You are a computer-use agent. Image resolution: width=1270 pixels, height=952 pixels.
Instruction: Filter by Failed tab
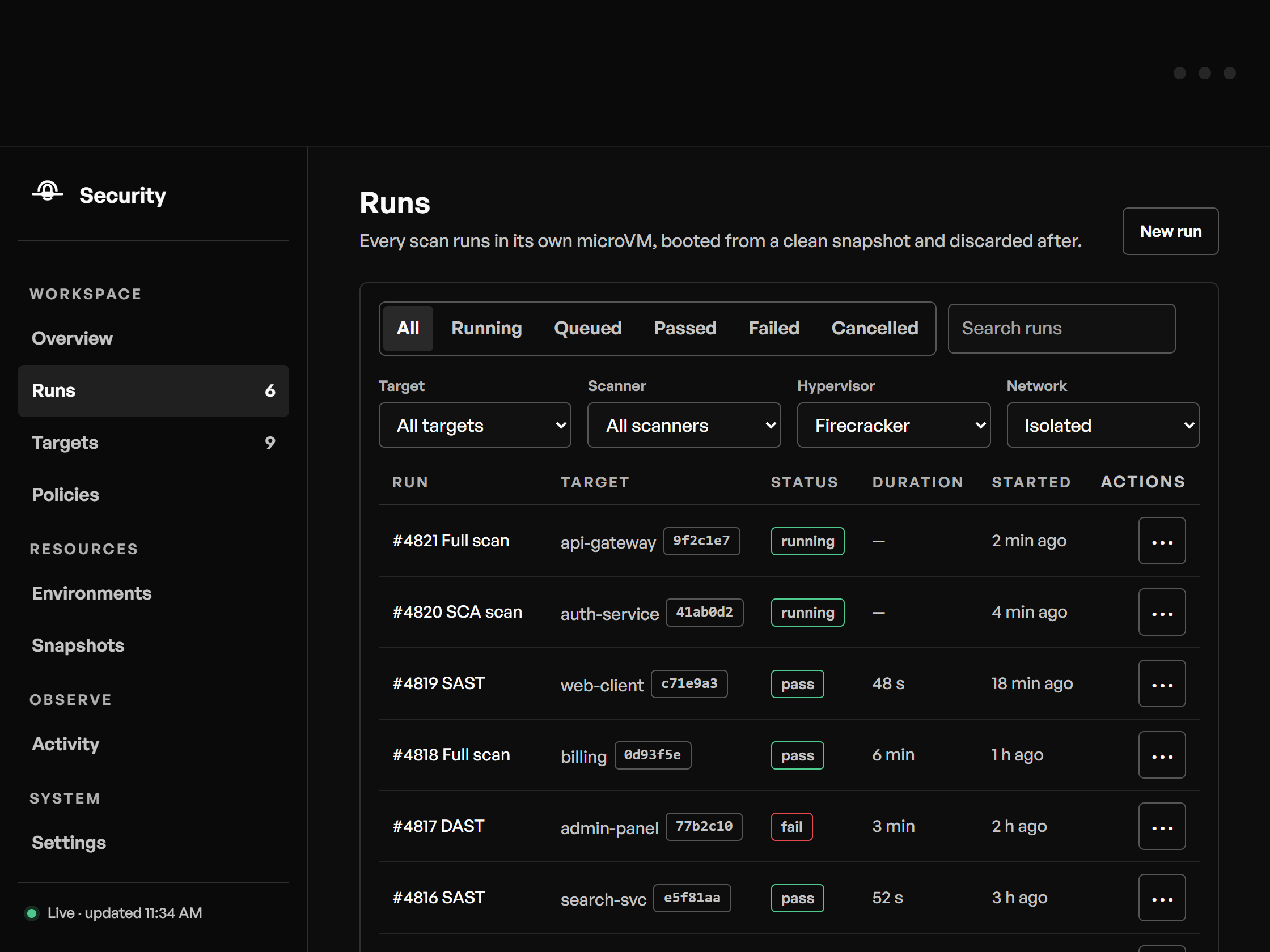point(773,328)
